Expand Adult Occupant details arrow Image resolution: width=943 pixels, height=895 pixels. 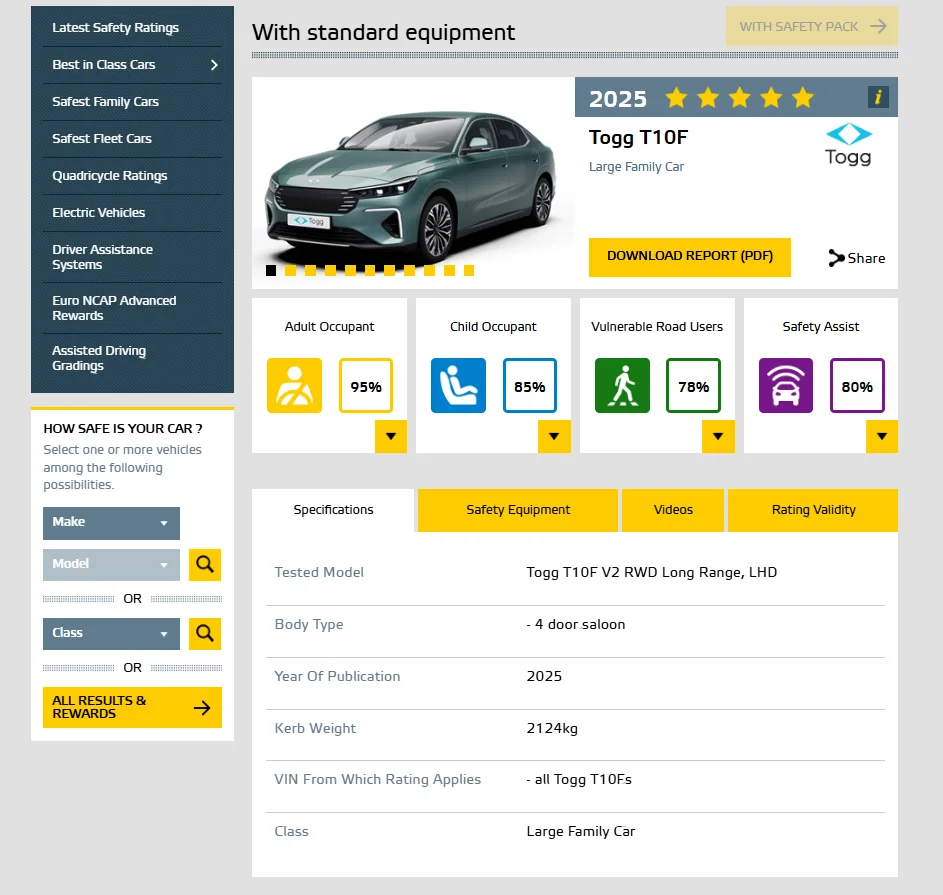[391, 437]
